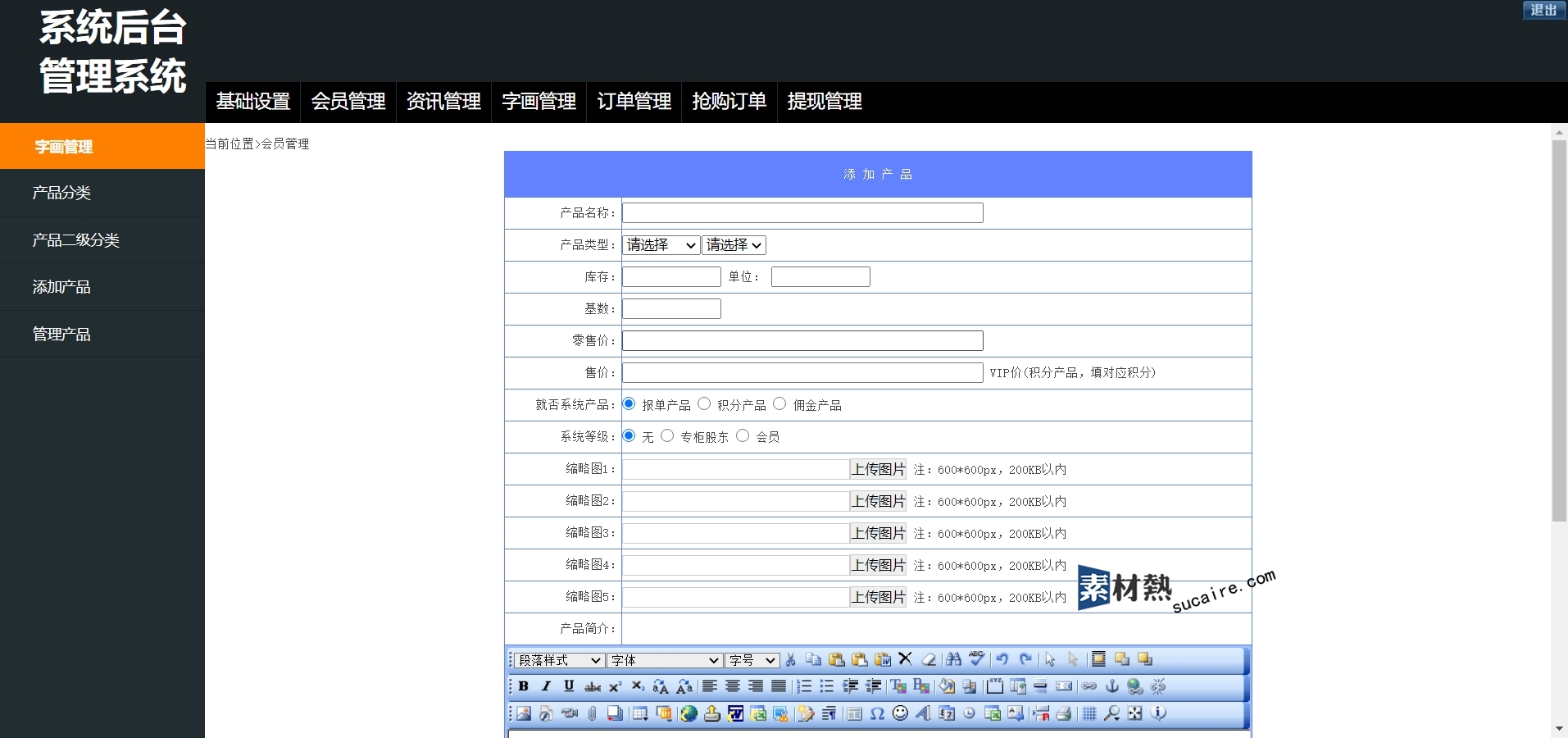Apply superscript x² formatting
This screenshot has width=1568, height=738.
615,686
